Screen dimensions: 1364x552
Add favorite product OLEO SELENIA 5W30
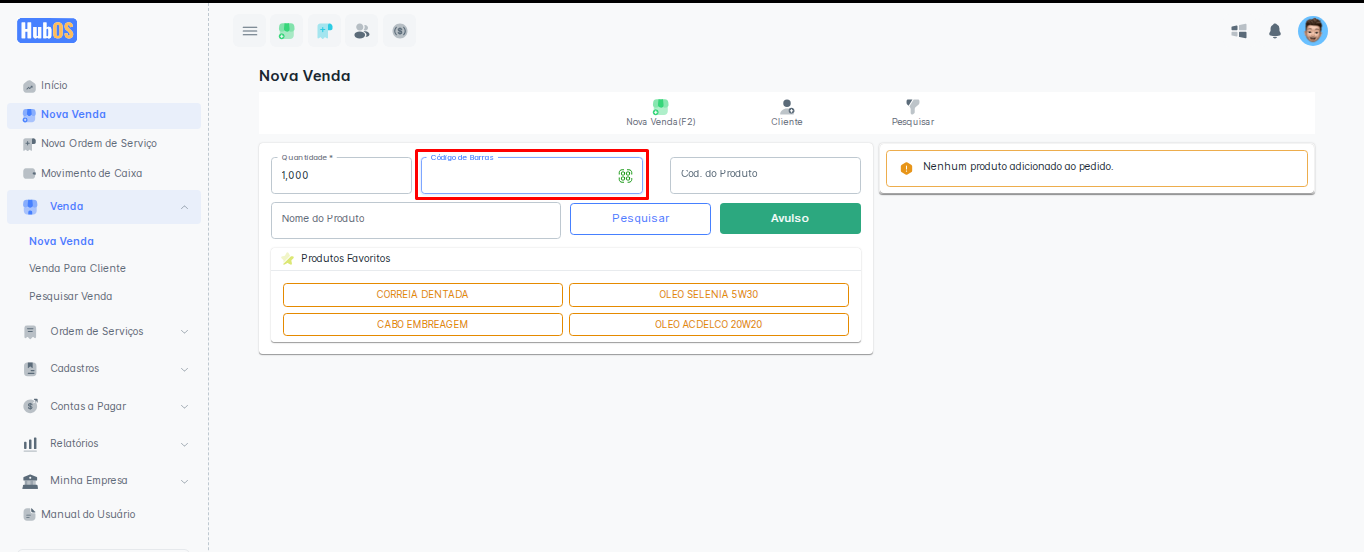click(708, 295)
